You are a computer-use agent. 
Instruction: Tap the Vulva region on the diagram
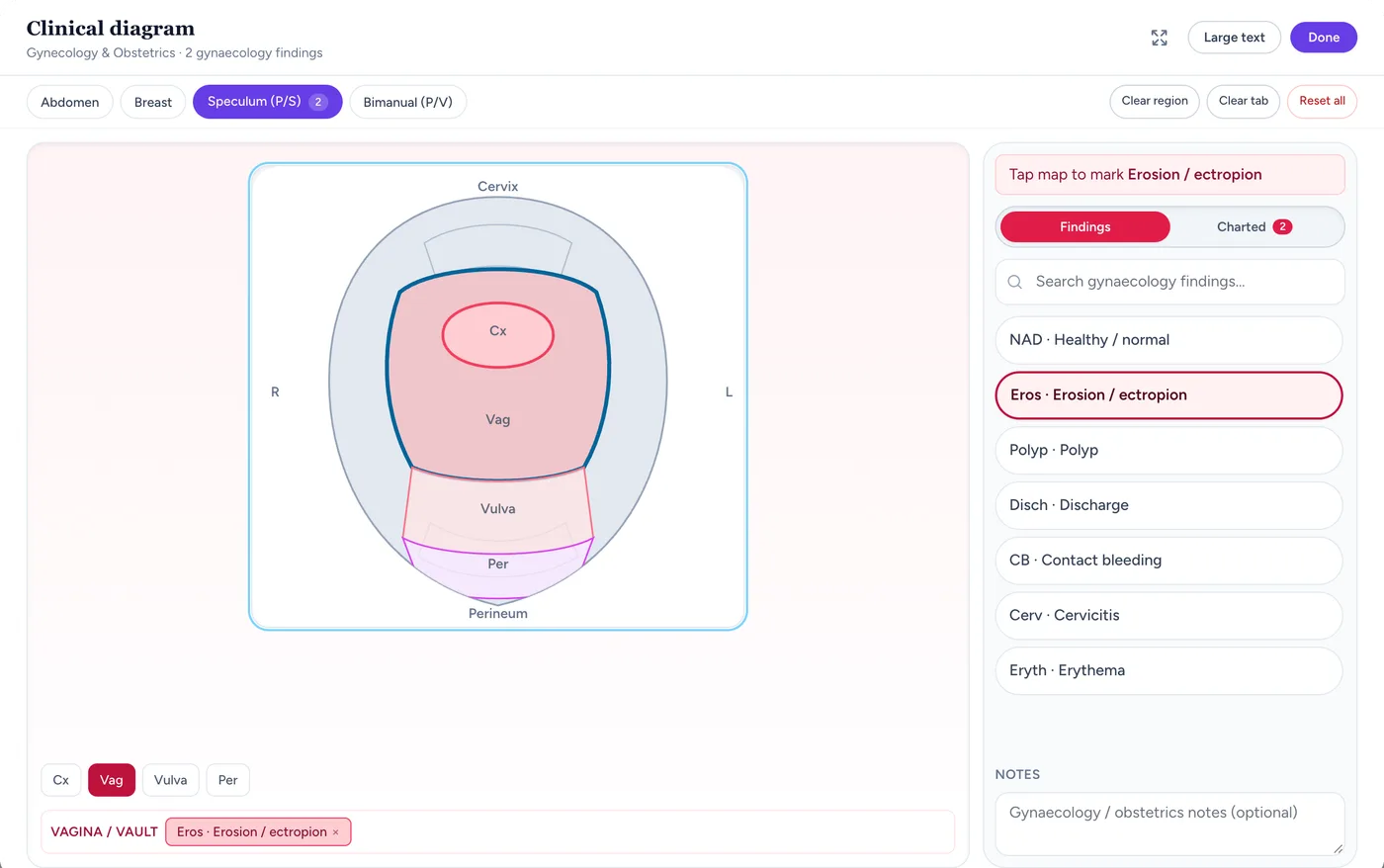pyautogui.click(x=497, y=509)
